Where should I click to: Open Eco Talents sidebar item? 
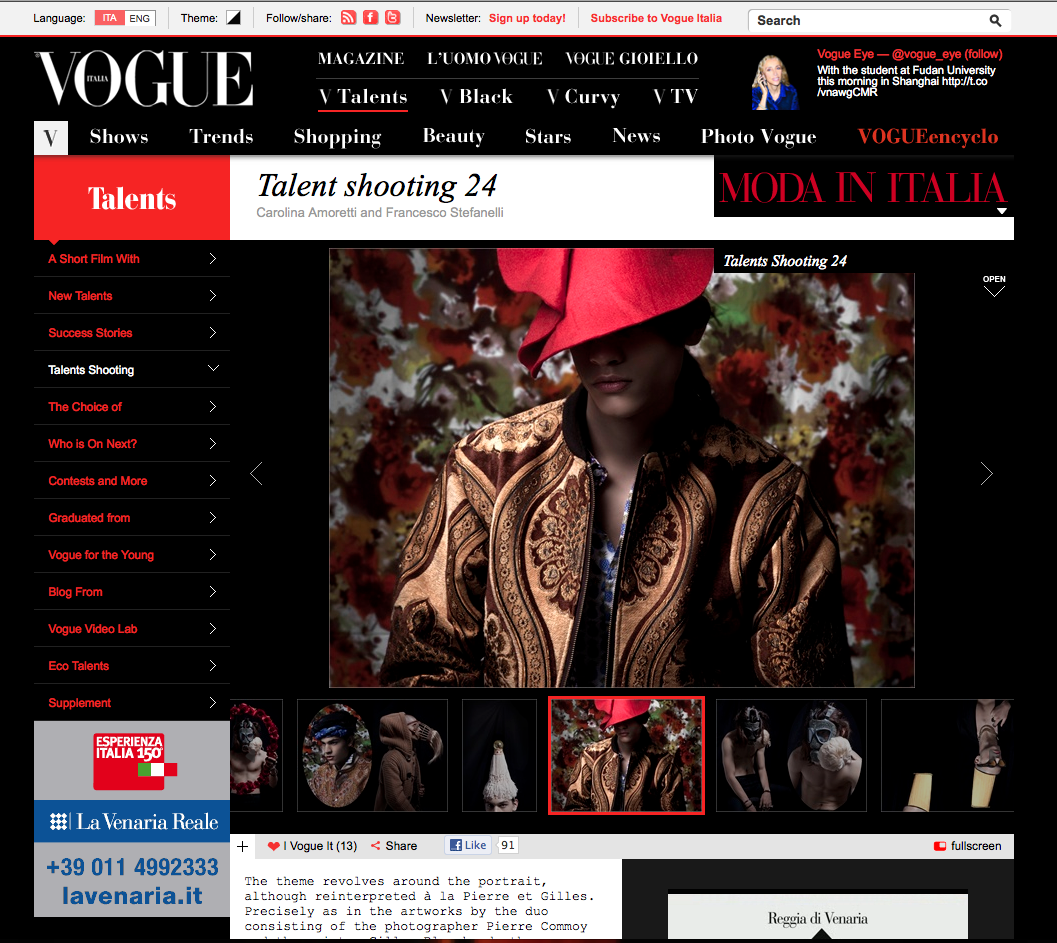point(132,666)
